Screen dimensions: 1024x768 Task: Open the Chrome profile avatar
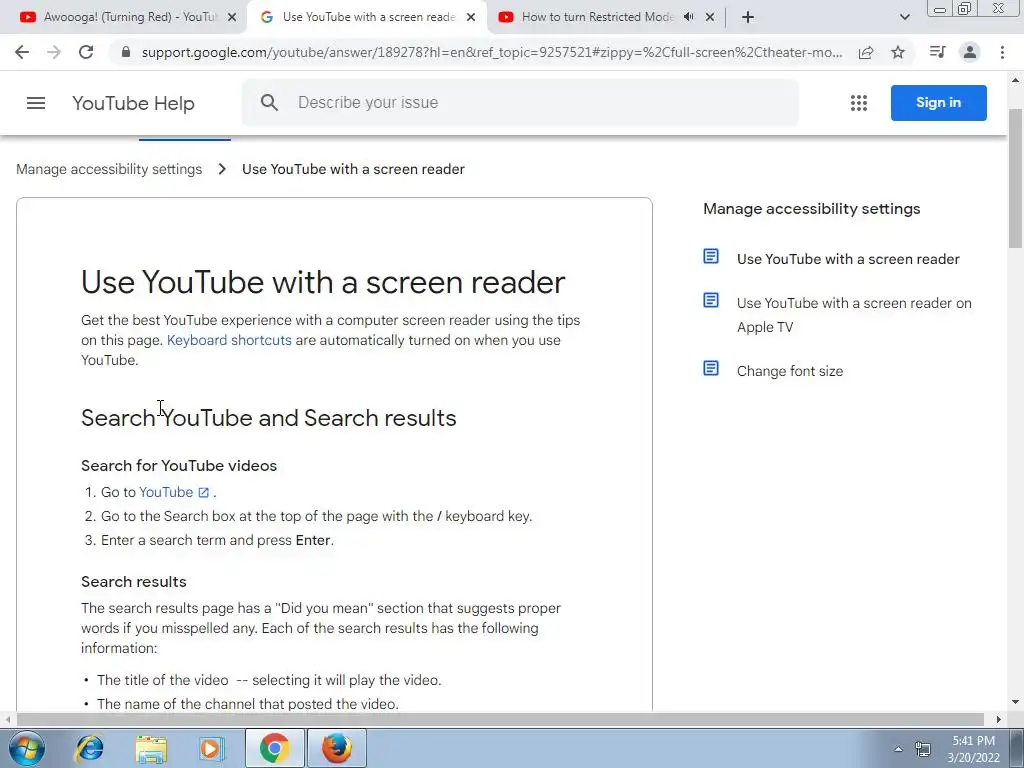pyautogui.click(x=970, y=52)
